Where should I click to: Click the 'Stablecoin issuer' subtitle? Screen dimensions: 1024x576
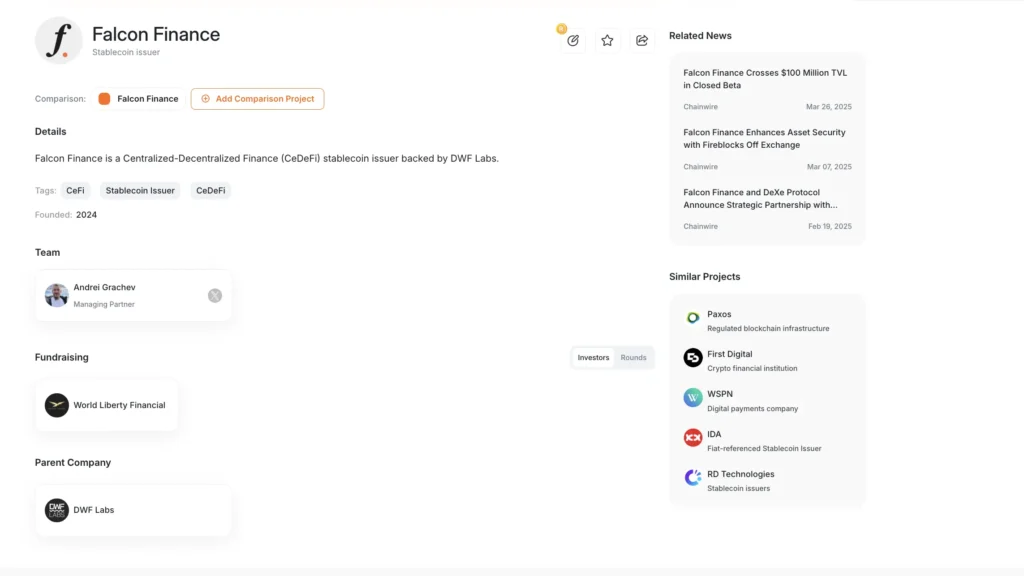click(126, 52)
